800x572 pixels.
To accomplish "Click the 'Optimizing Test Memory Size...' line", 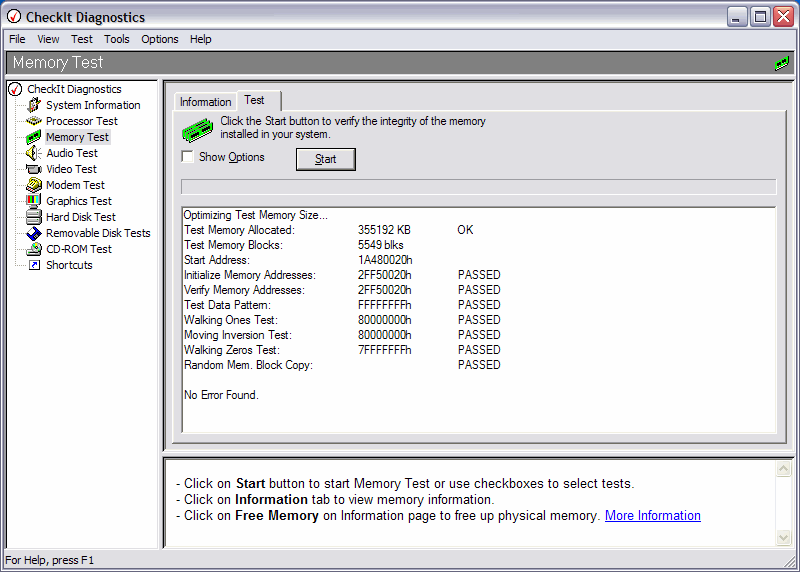I will click(256, 215).
